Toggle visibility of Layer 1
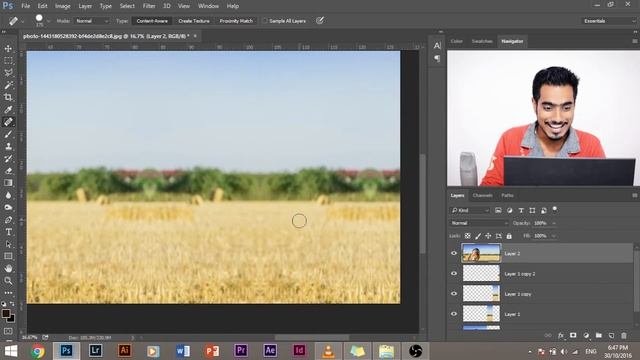This screenshot has height=360, width=640. [x=454, y=314]
